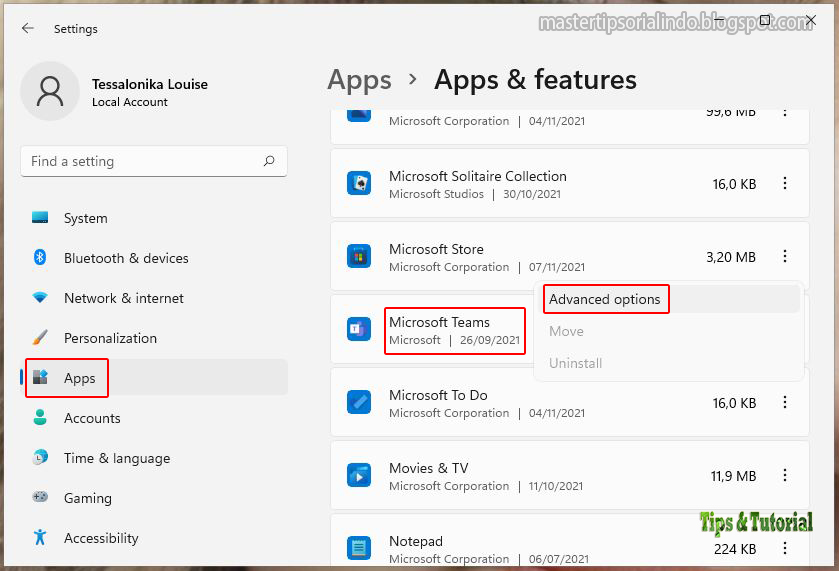Click the Microsoft Solitaire Collection app icon
839x571 pixels.
pos(359,183)
